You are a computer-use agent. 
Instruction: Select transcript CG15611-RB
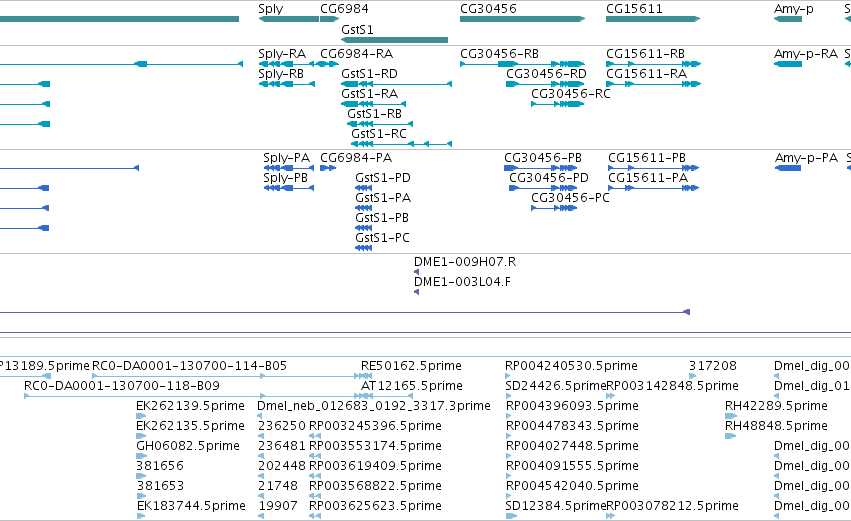[645, 54]
